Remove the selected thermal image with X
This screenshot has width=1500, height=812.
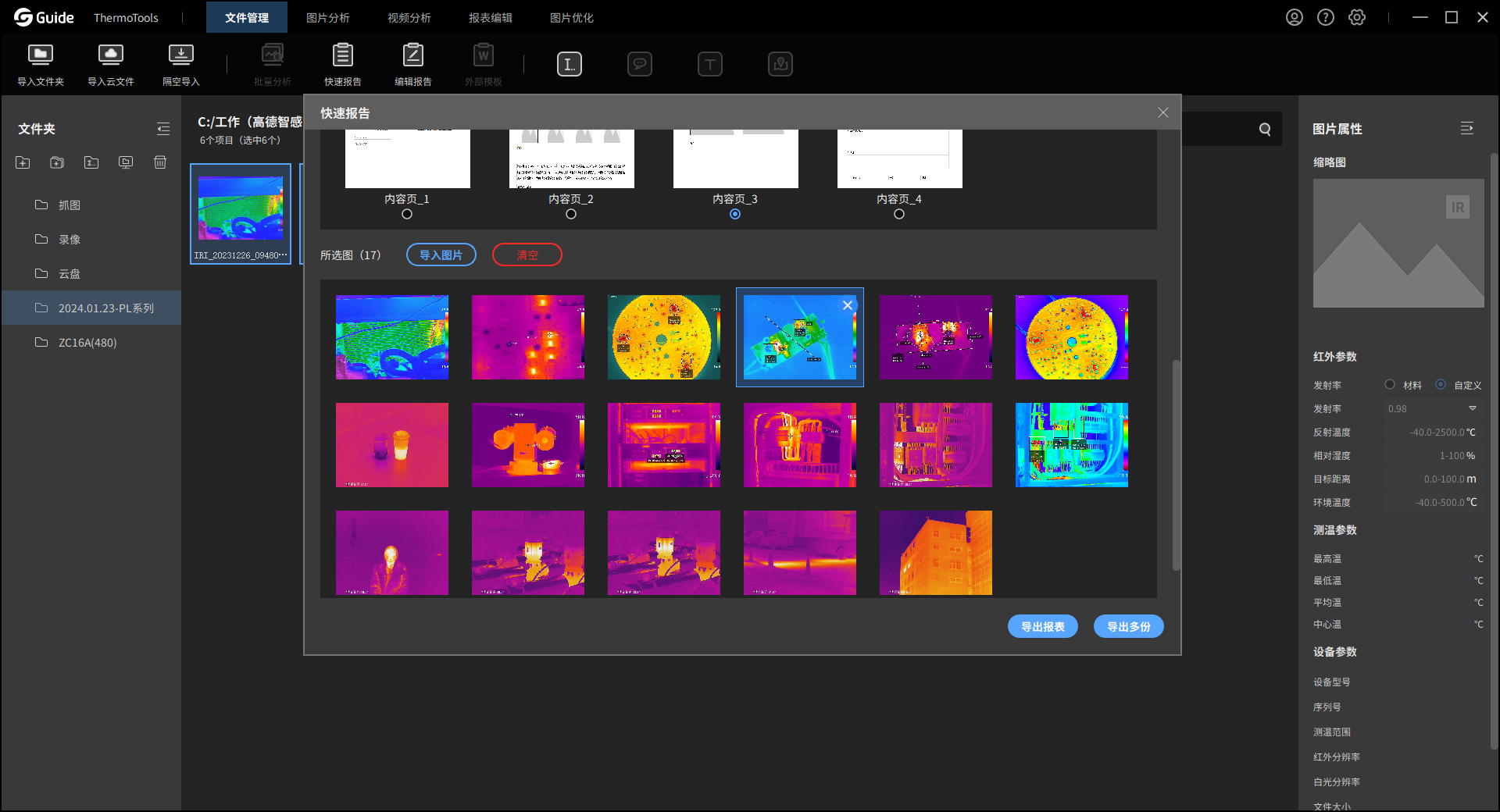click(848, 305)
